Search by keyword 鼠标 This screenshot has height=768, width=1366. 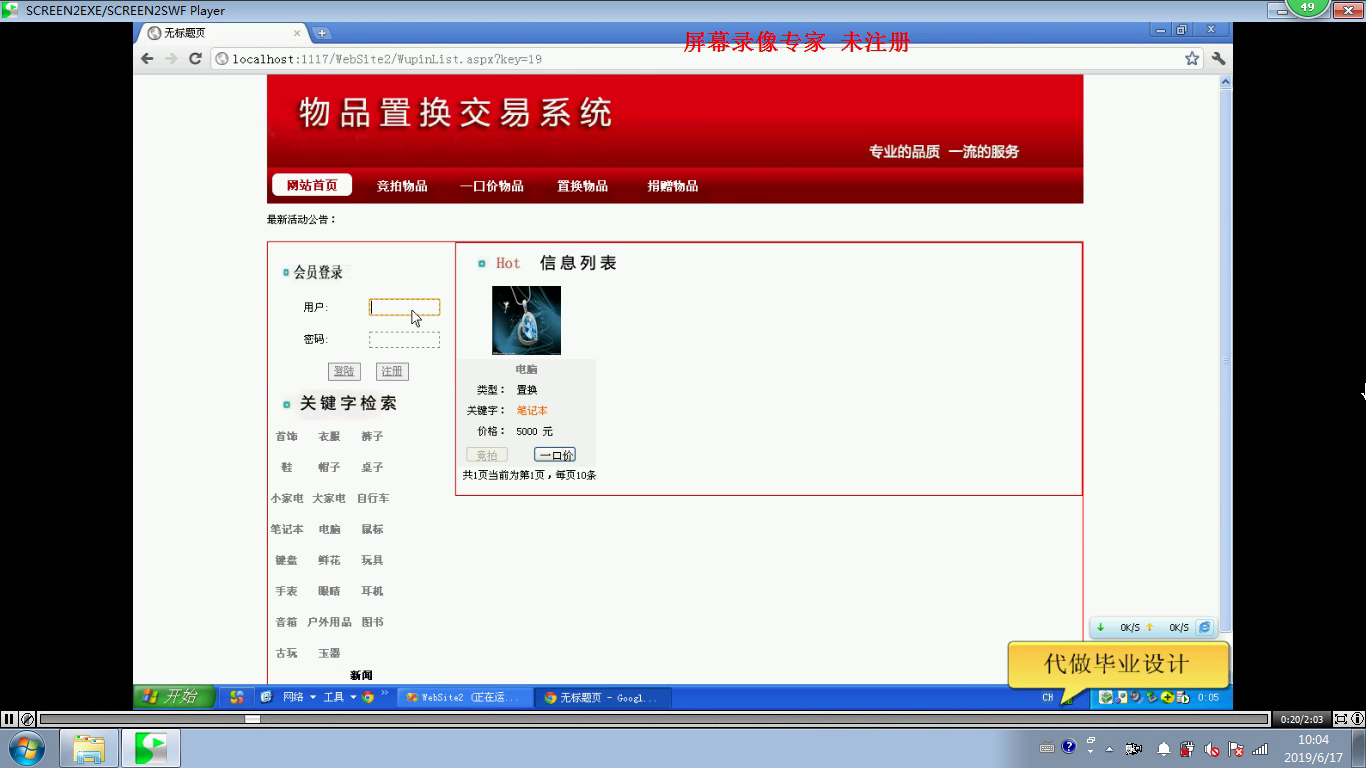pos(372,529)
